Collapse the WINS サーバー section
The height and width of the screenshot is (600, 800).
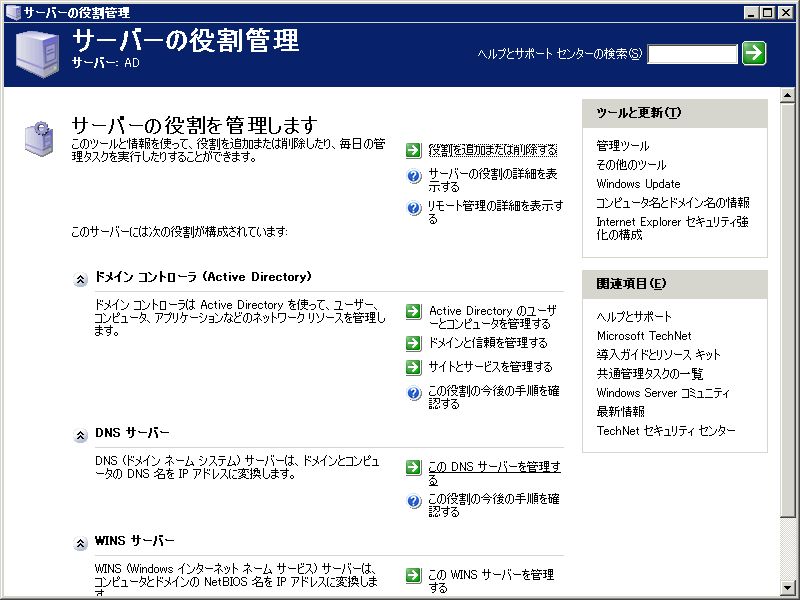pyautogui.click(x=80, y=544)
